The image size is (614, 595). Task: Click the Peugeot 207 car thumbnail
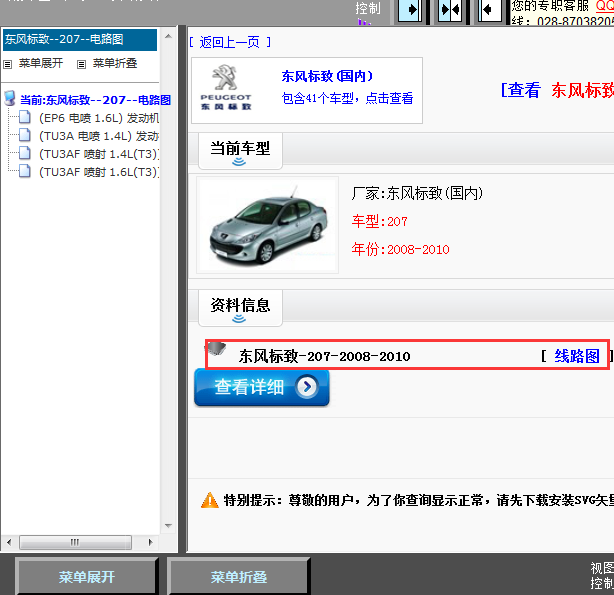[x=267, y=224]
